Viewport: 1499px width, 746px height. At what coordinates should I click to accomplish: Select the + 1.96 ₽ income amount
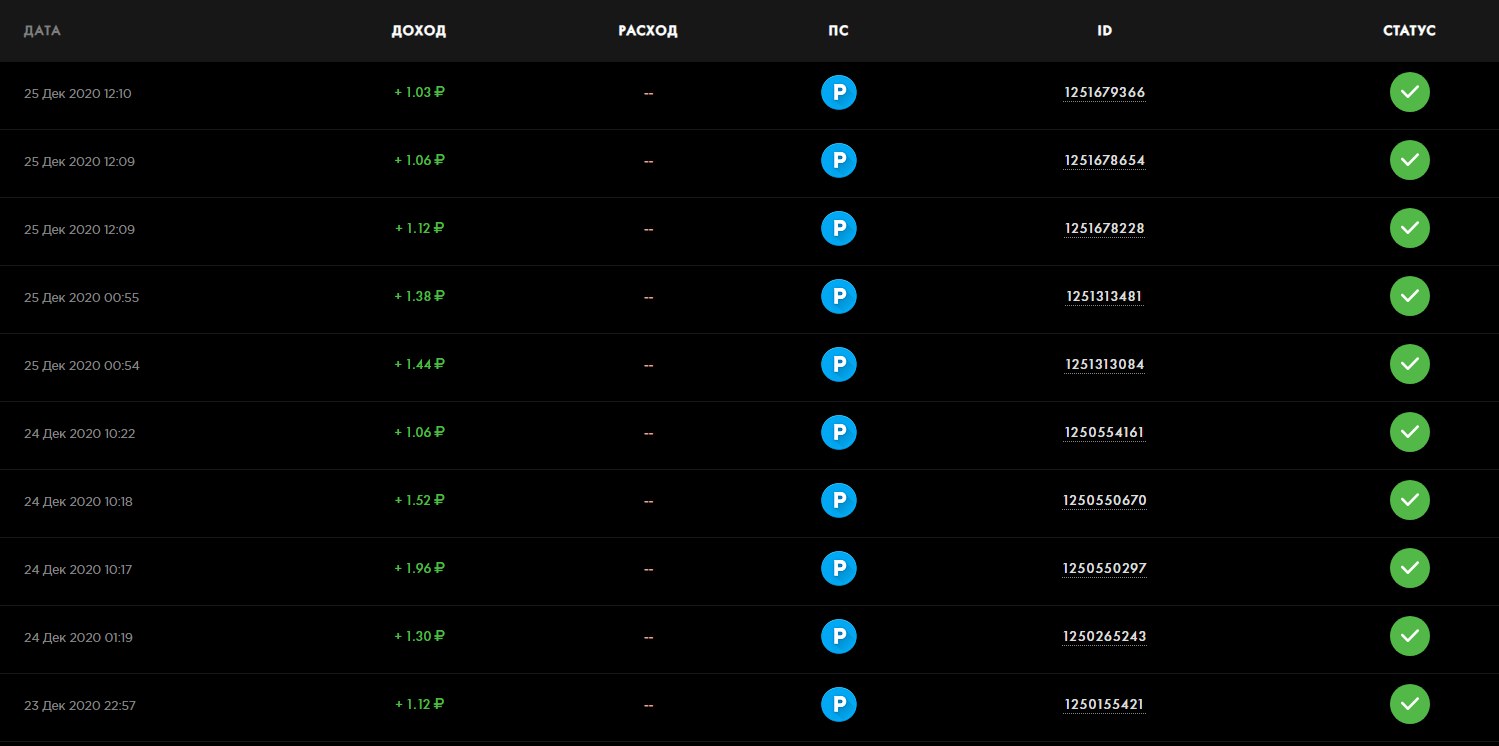click(419, 568)
